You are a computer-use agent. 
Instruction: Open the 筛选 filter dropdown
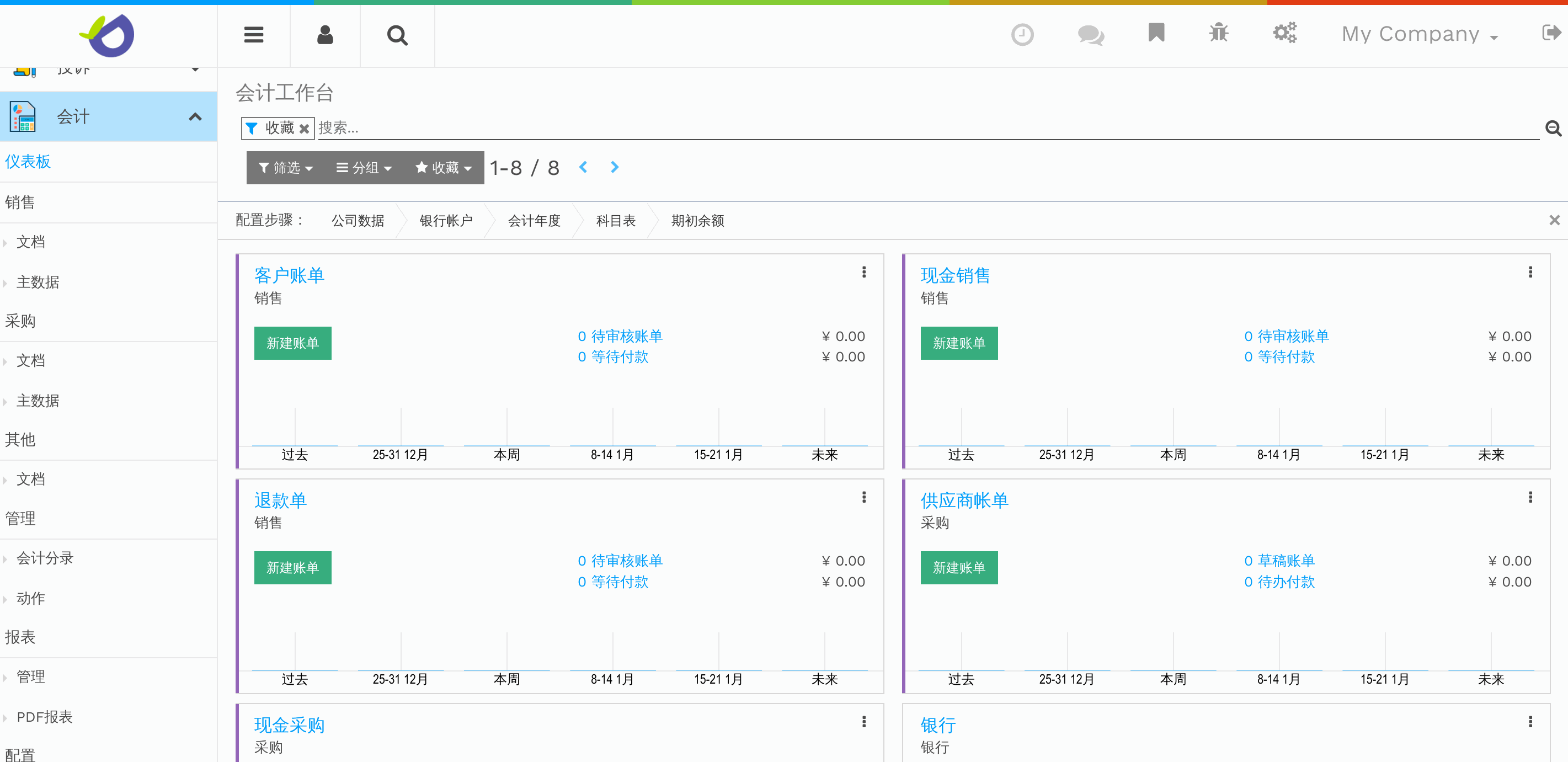click(285, 167)
